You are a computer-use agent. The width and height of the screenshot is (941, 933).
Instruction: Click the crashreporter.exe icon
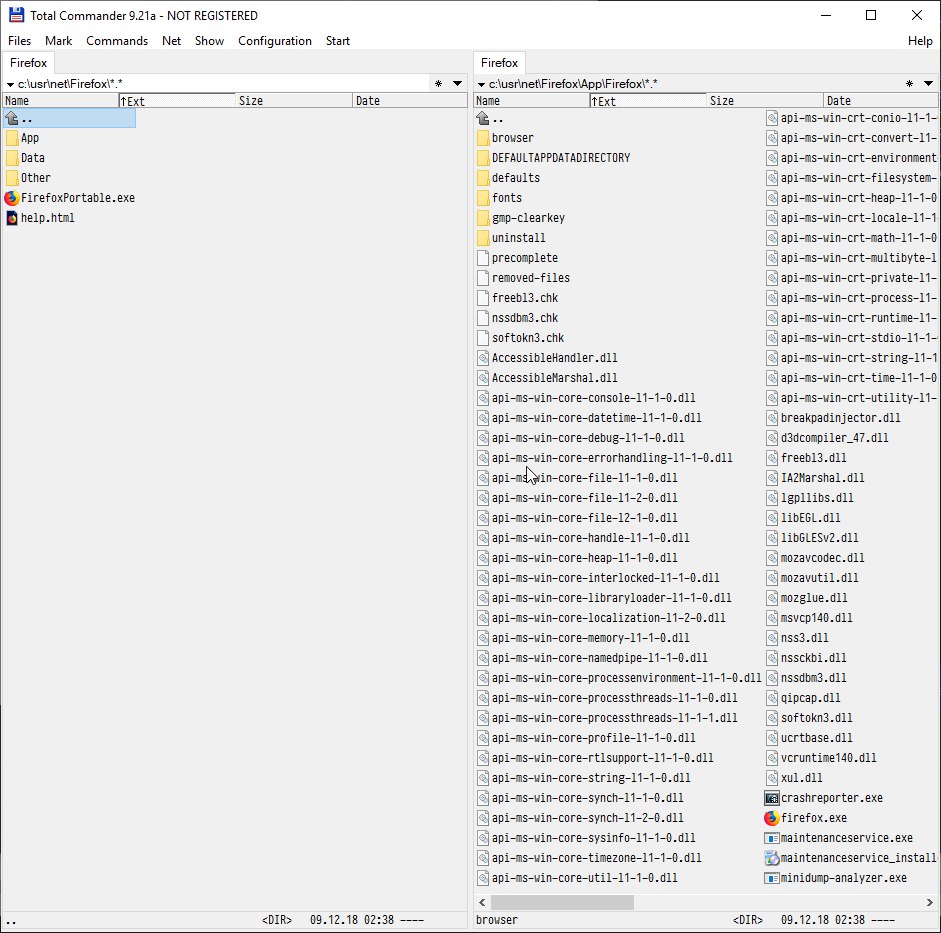click(771, 798)
